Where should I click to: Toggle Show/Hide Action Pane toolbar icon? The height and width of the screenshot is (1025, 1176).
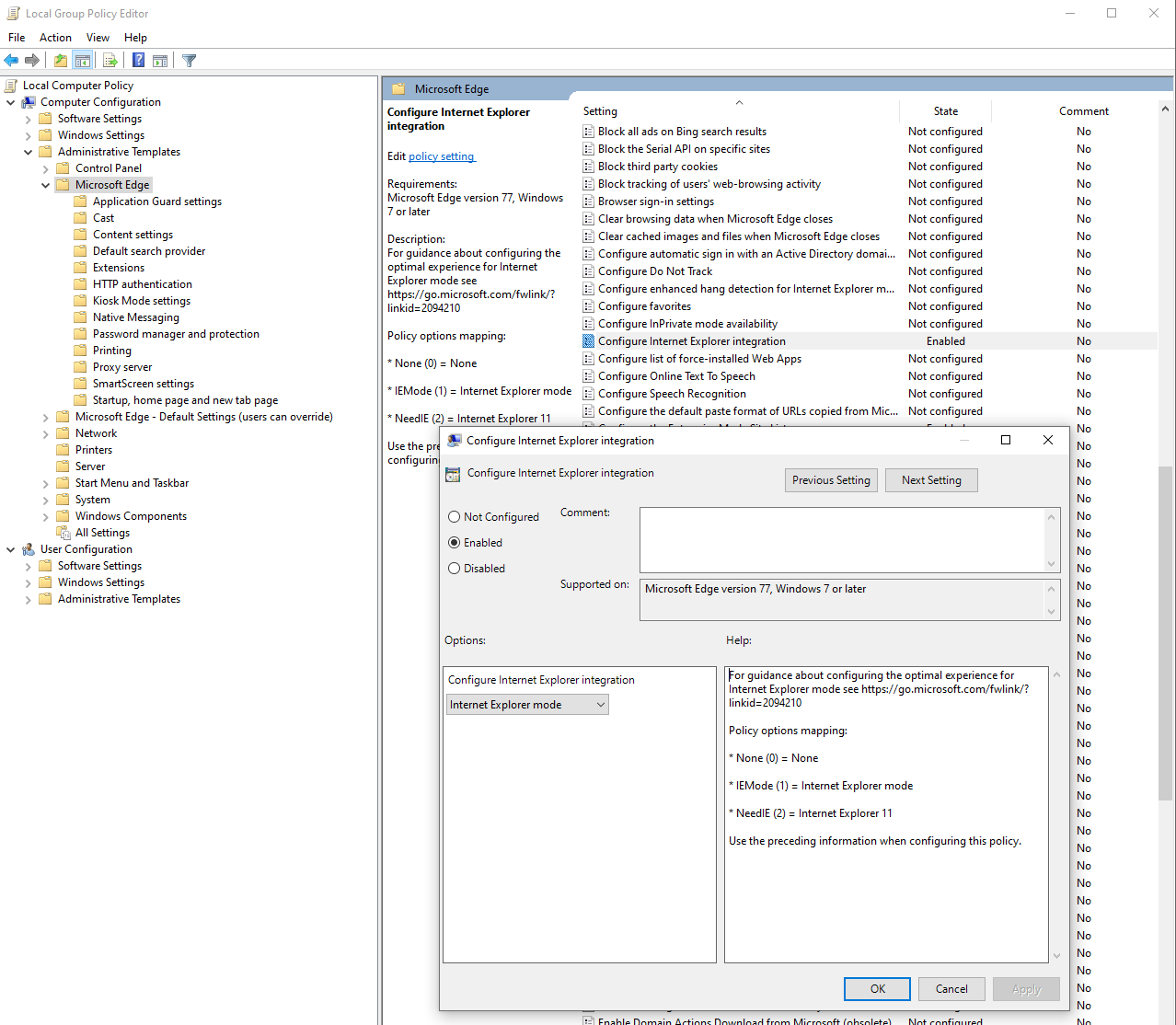click(160, 61)
